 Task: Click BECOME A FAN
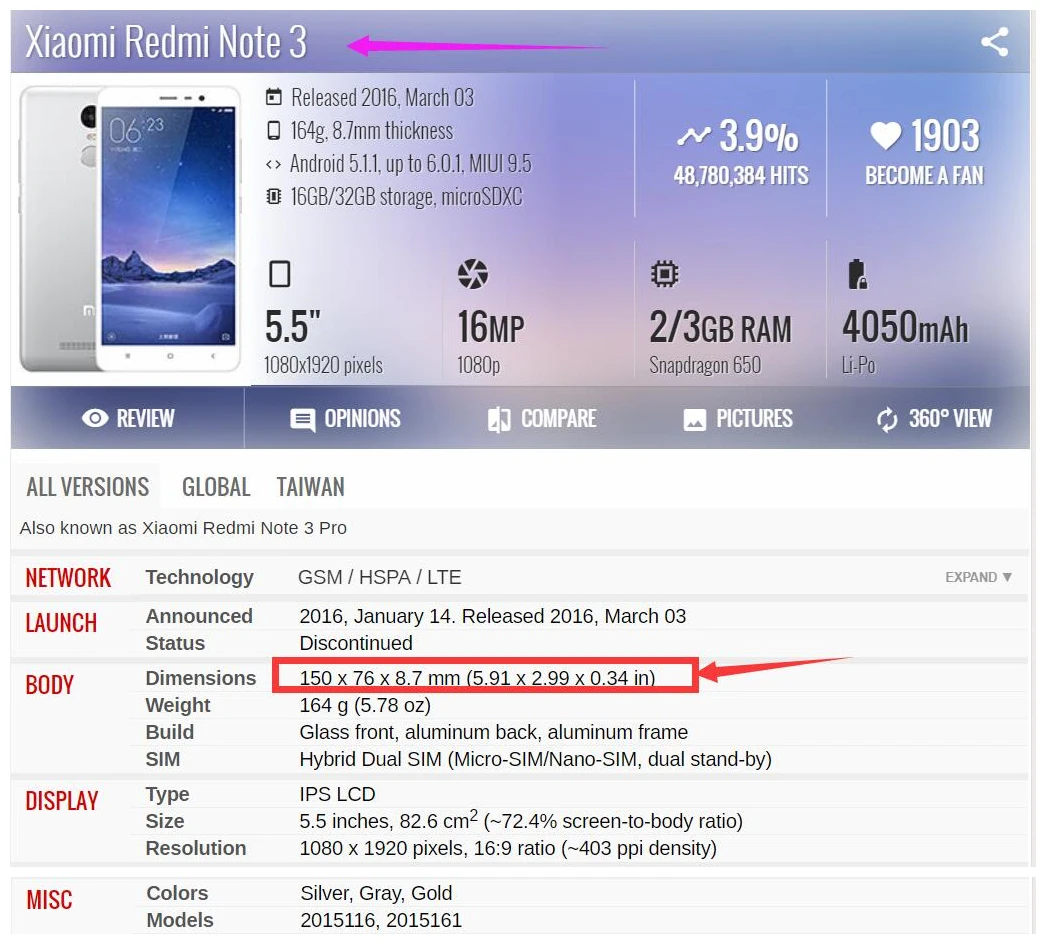(x=925, y=175)
